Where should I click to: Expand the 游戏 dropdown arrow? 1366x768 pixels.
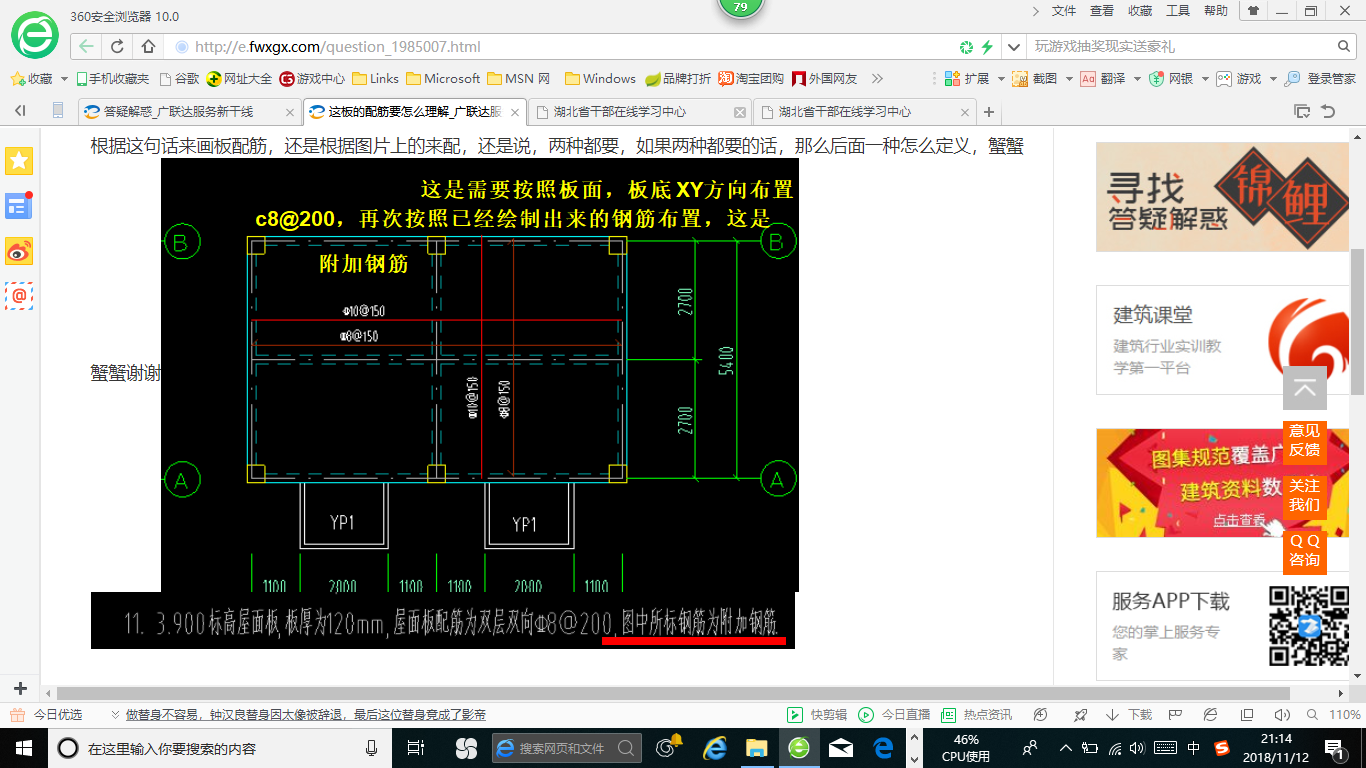click(1272, 78)
